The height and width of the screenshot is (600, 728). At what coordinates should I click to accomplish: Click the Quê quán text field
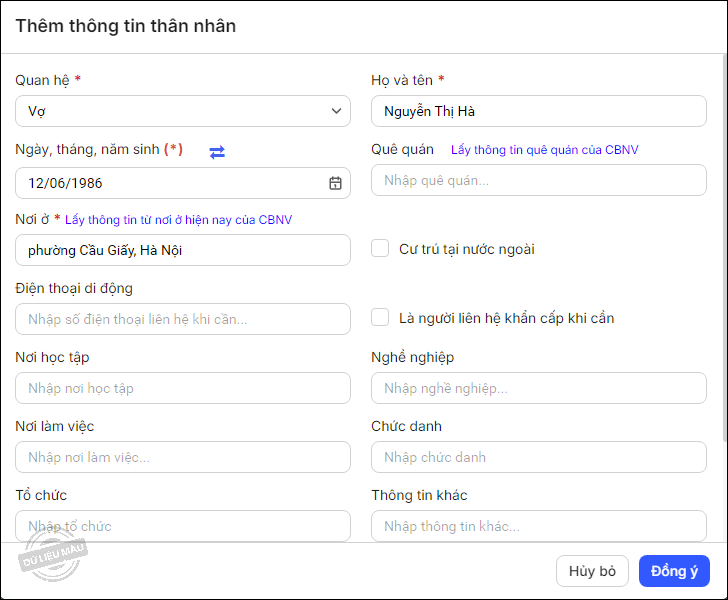[x=538, y=180]
